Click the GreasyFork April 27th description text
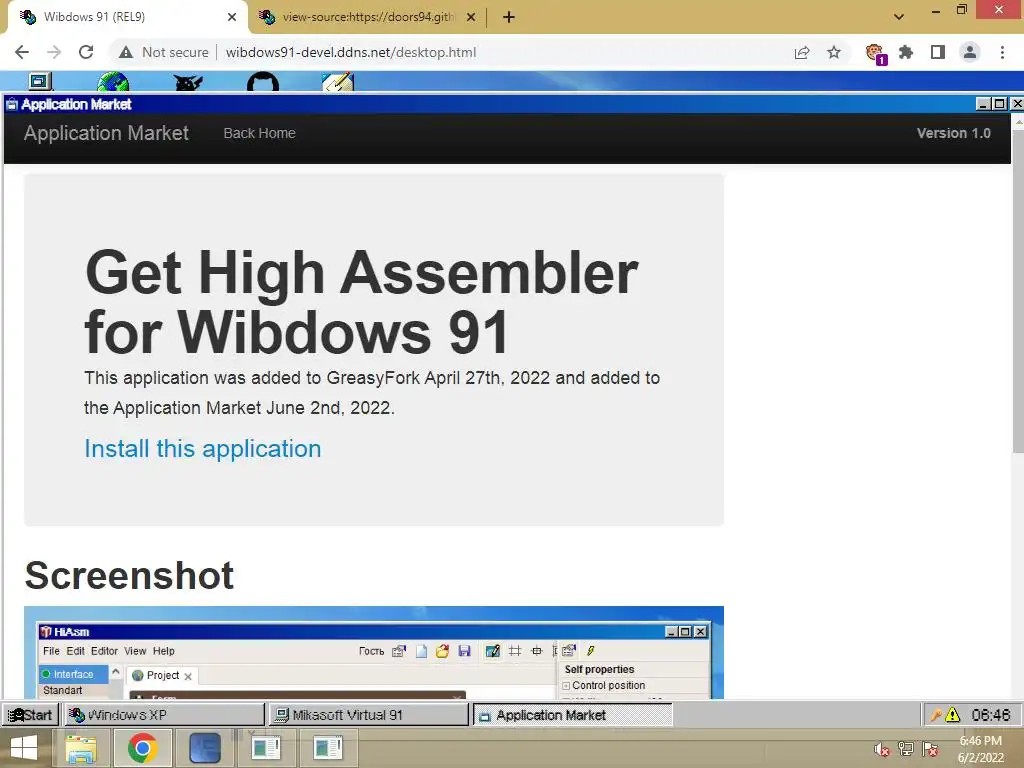Screen dimensions: 1024x768 [372, 393]
